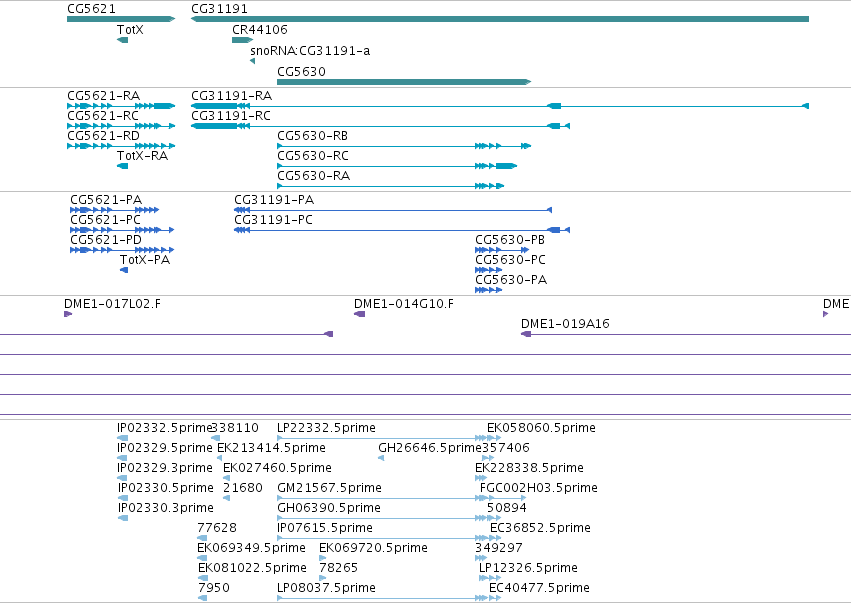The width and height of the screenshot is (851, 603).
Task: Select the DME1-017L02.F clone marker
Action: tap(68, 314)
